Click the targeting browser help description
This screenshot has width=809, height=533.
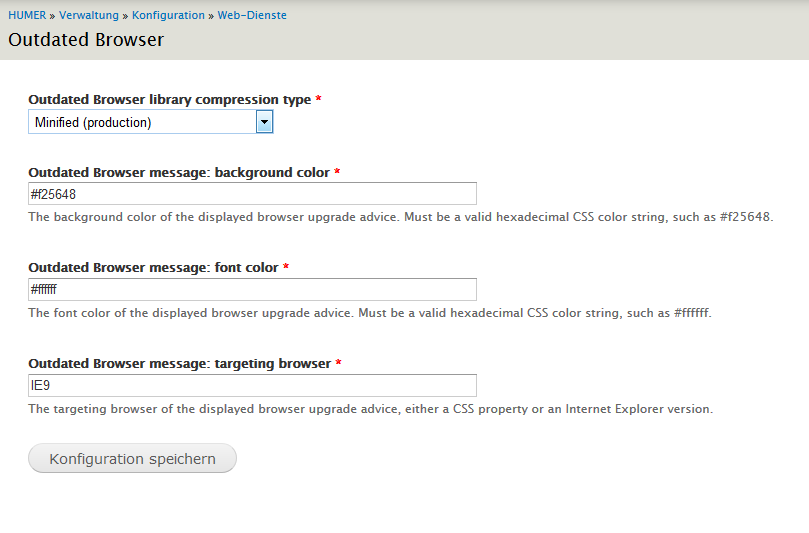pos(370,409)
